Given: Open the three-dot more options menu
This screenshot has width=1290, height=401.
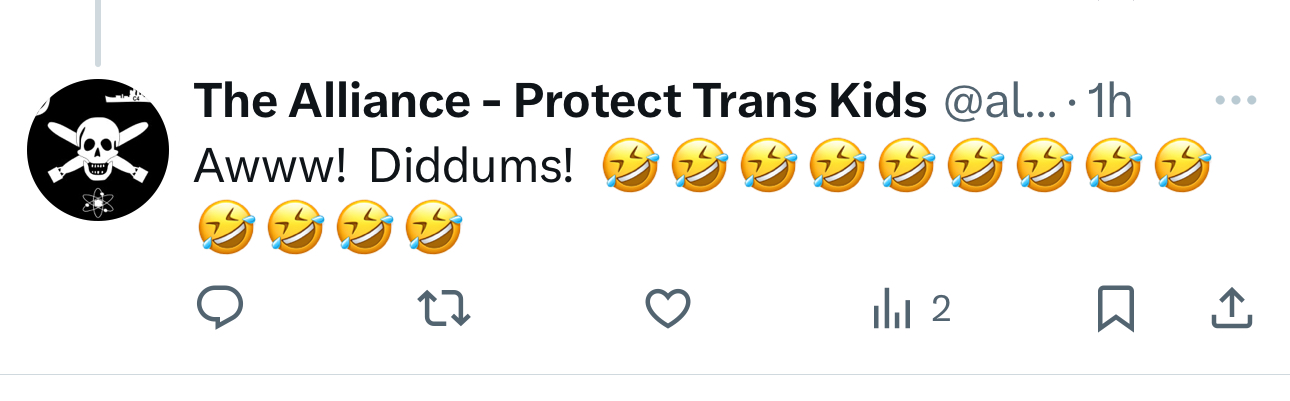Looking at the screenshot, I should pyautogui.click(x=1235, y=102).
